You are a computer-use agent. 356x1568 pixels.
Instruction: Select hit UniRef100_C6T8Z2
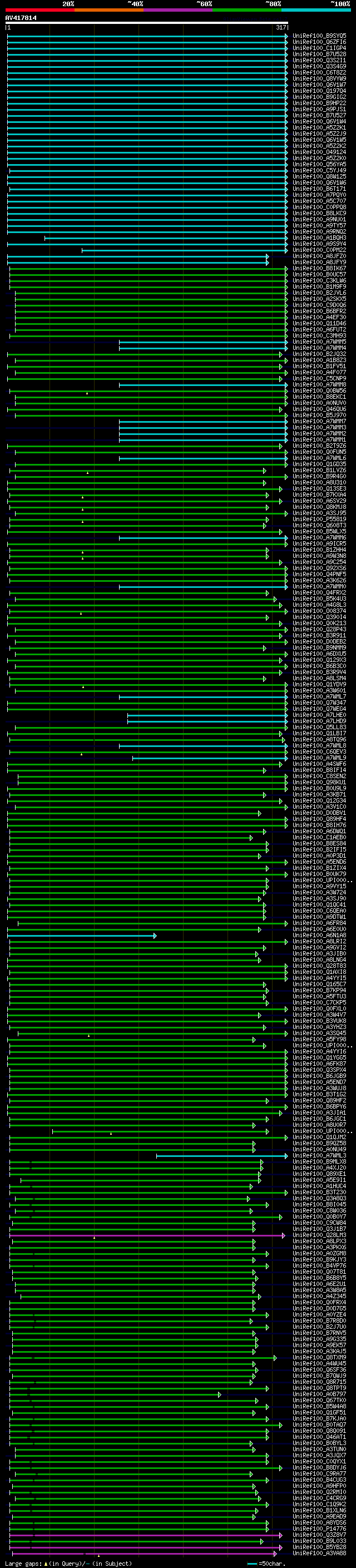coord(319,72)
